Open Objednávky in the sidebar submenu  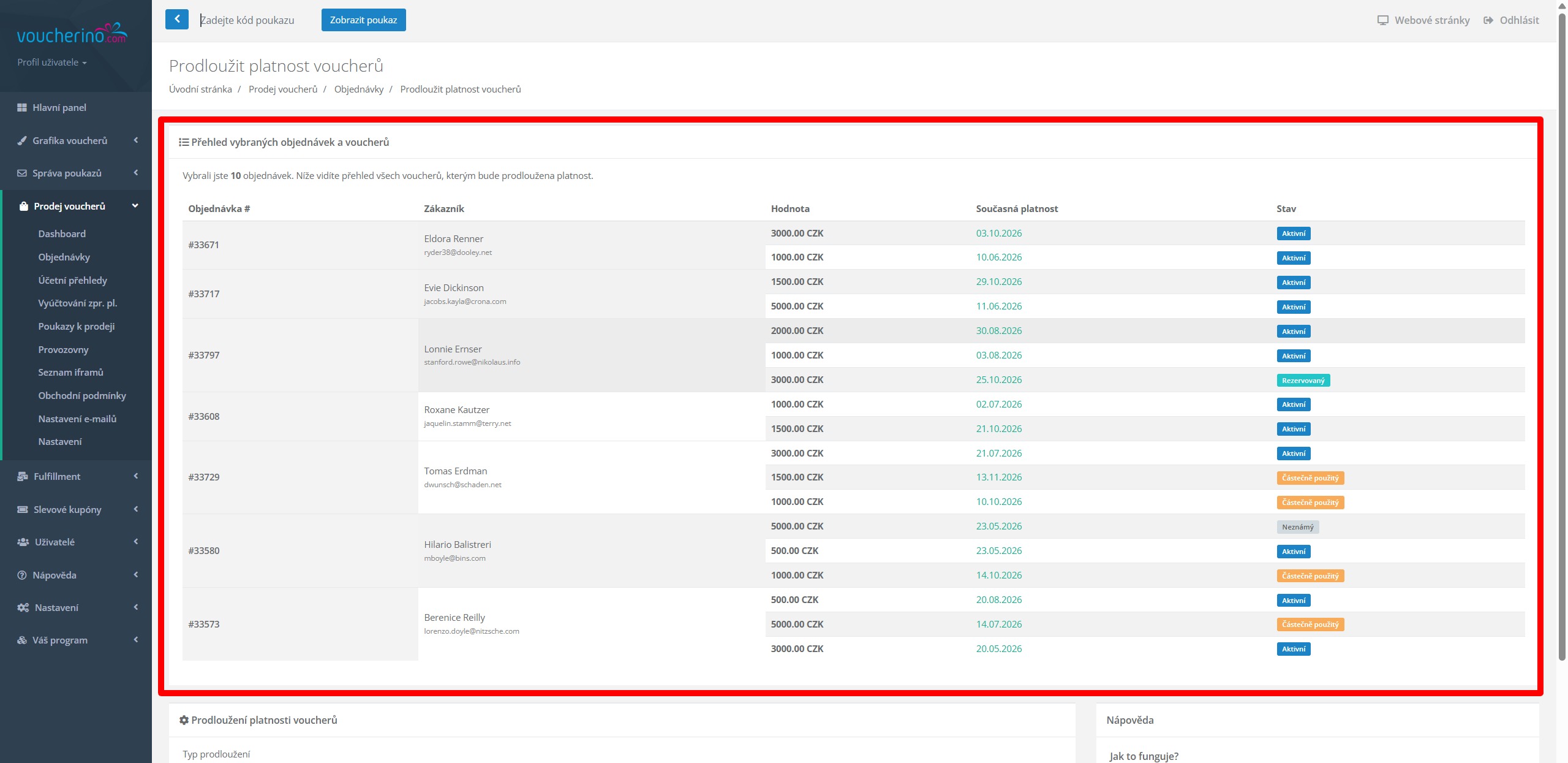[x=64, y=257]
